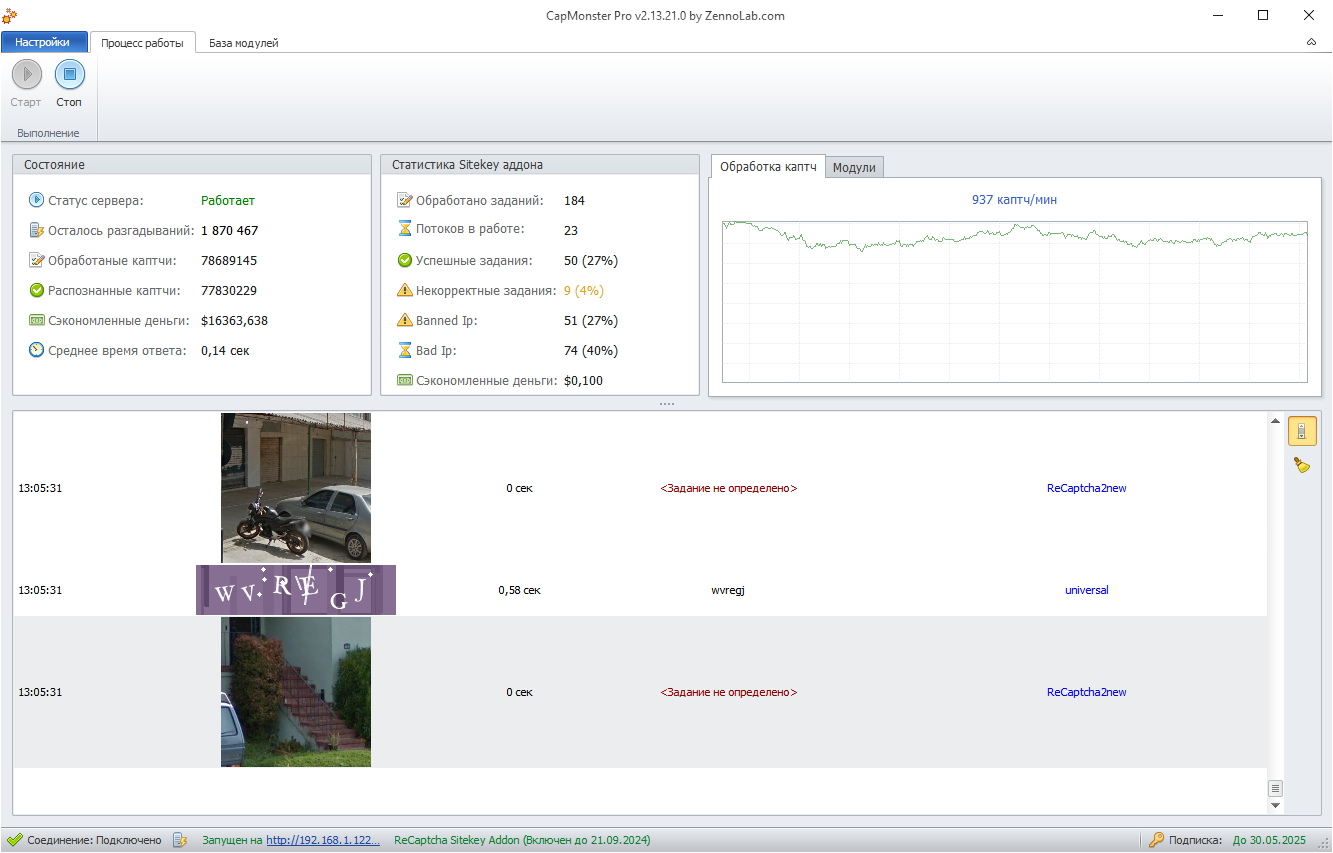This screenshot has height=853, width=1333.
Task: Click the panel splitter dots handle
Action: tap(666, 404)
